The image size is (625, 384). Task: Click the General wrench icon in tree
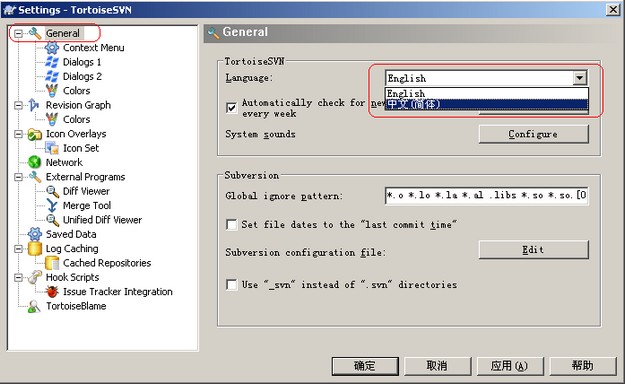pyautogui.click(x=35, y=33)
